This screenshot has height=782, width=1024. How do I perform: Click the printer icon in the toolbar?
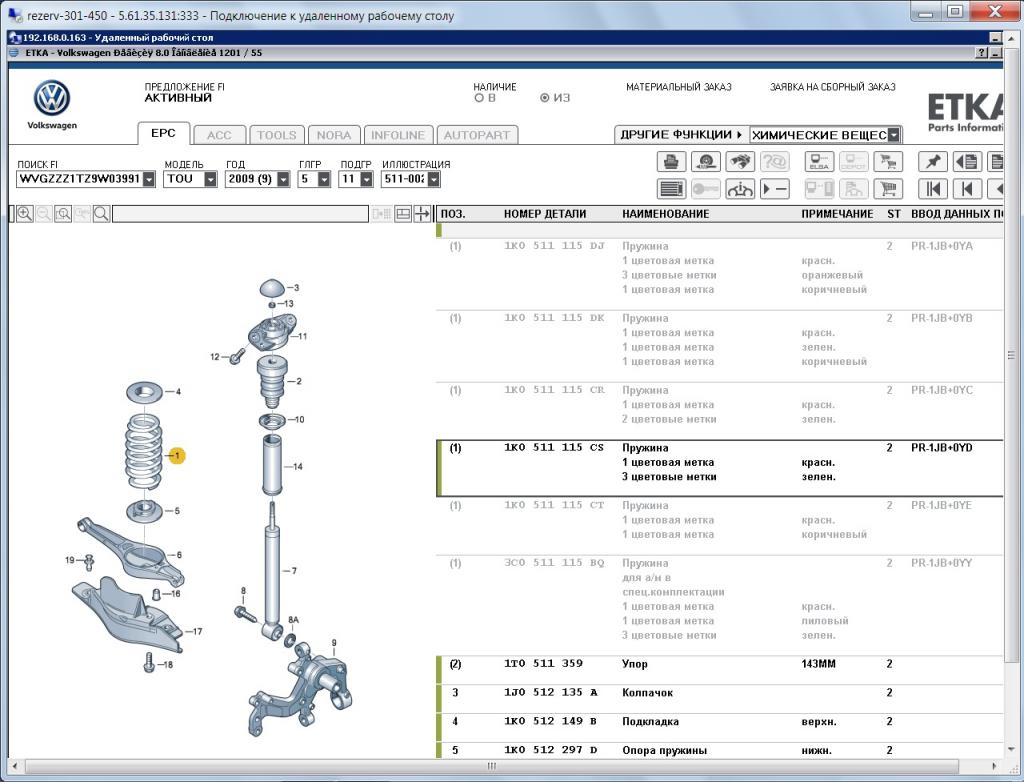click(671, 161)
